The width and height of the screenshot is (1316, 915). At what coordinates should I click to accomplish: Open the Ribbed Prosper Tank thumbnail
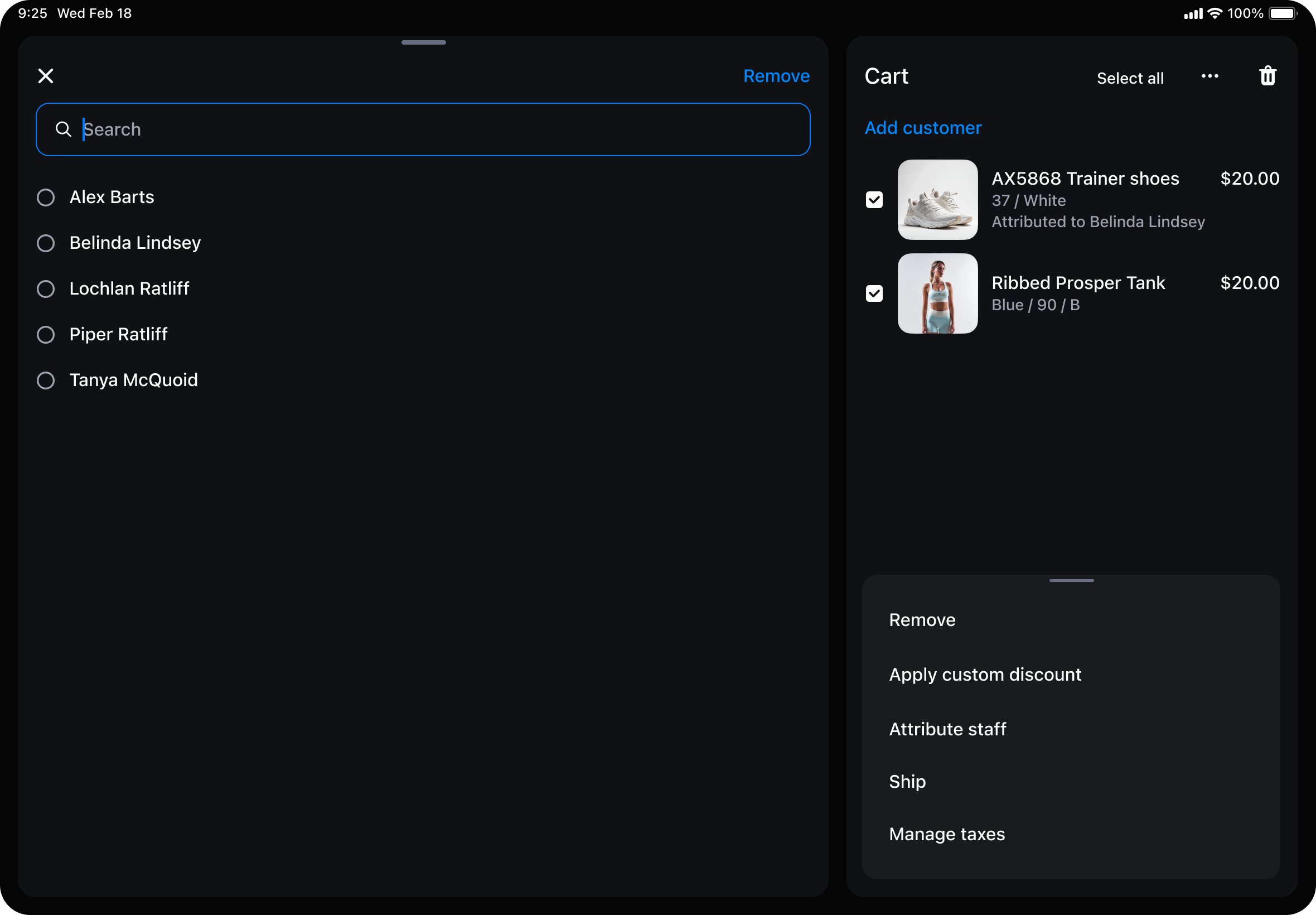pyautogui.click(x=937, y=293)
